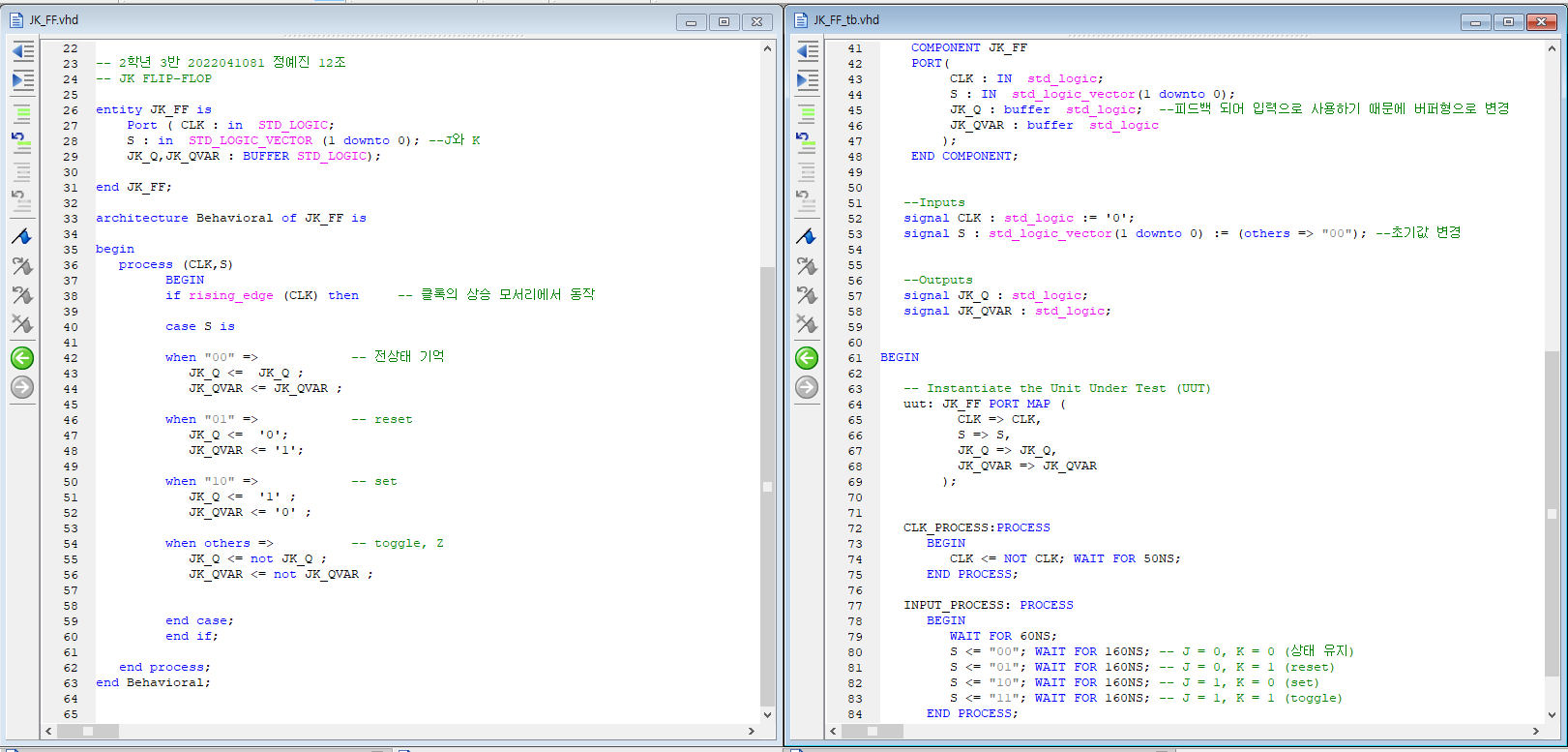This screenshot has width=1568, height=752.
Task: Click the down arrow of JK_FF_tb.vhd vertical scrollbar
Action: point(1552,715)
